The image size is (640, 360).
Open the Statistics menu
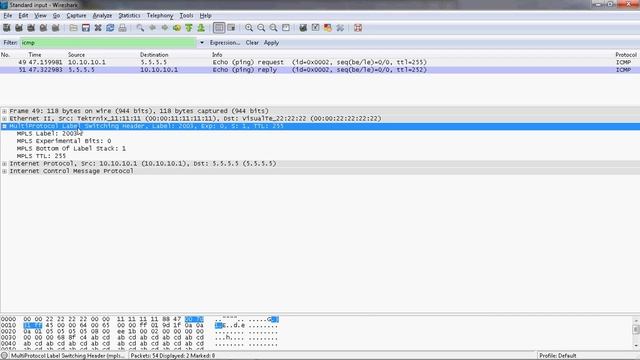pyautogui.click(x=129, y=16)
